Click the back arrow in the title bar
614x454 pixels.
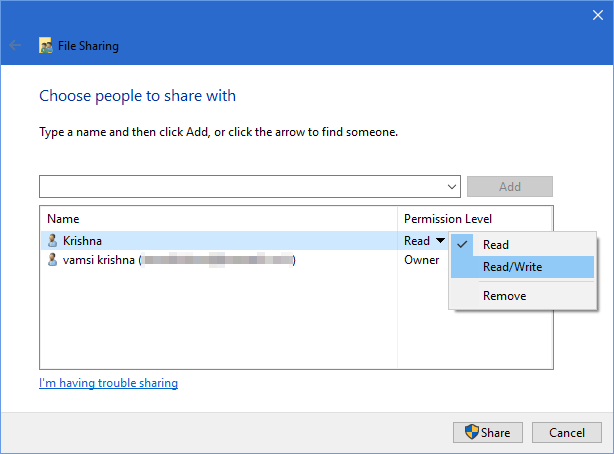(x=15, y=45)
